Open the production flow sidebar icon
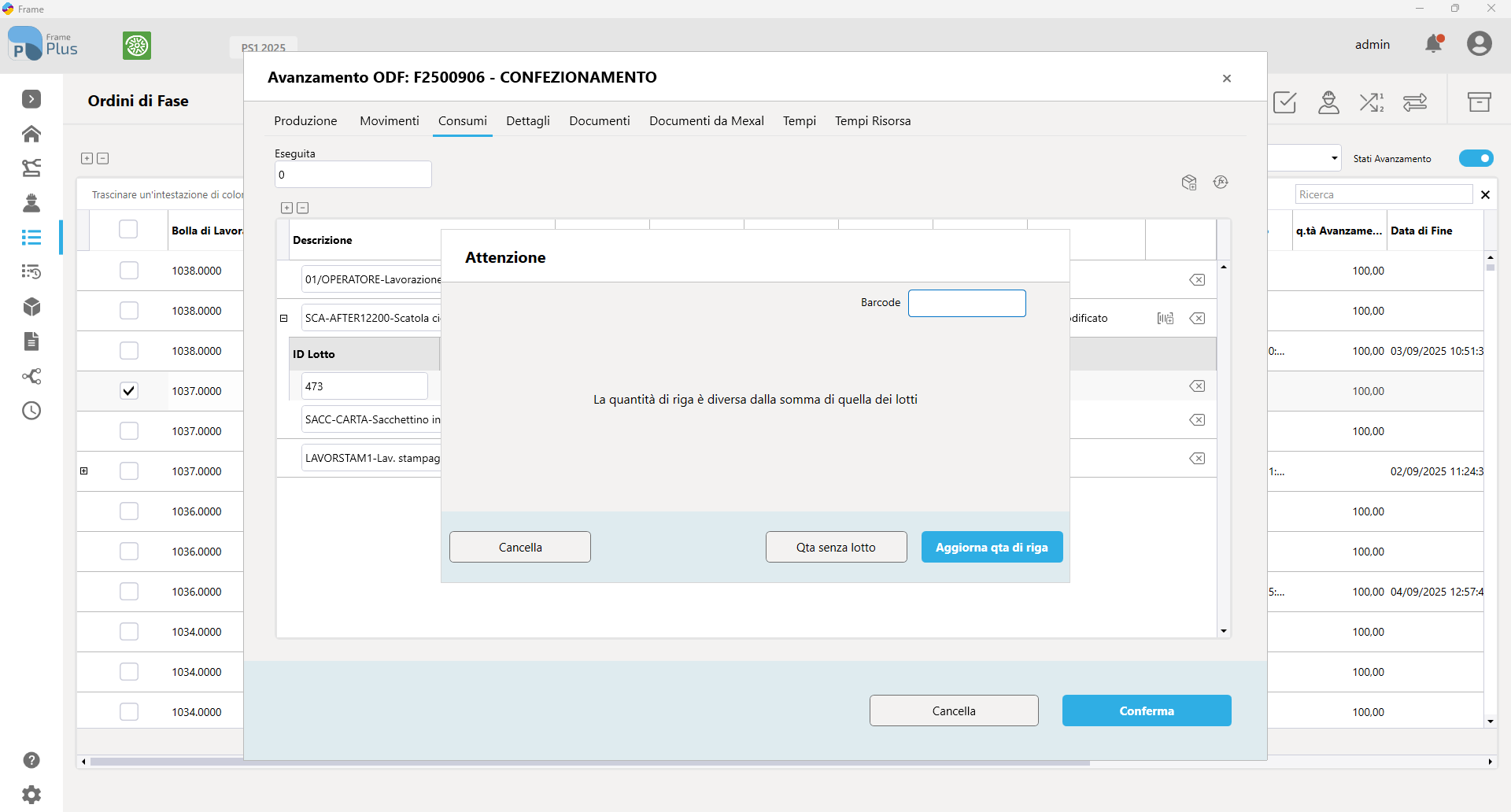Viewport: 1511px width, 812px height. 31,168
